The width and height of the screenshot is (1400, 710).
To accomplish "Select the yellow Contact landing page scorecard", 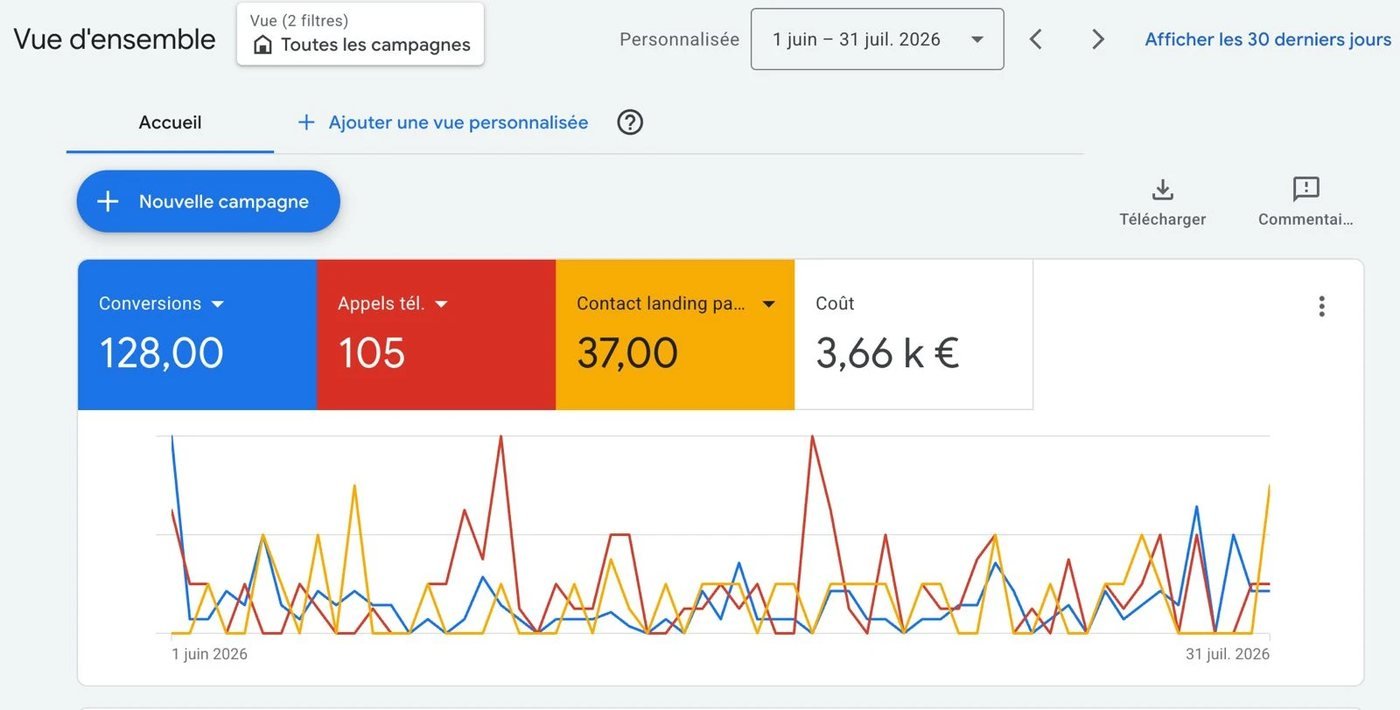I will (675, 335).
